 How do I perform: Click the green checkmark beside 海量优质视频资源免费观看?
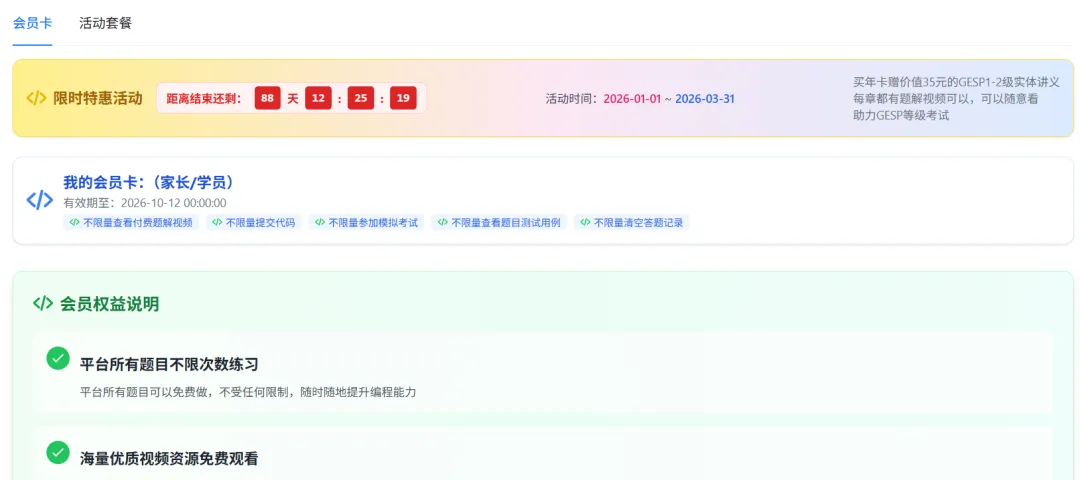(58, 452)
